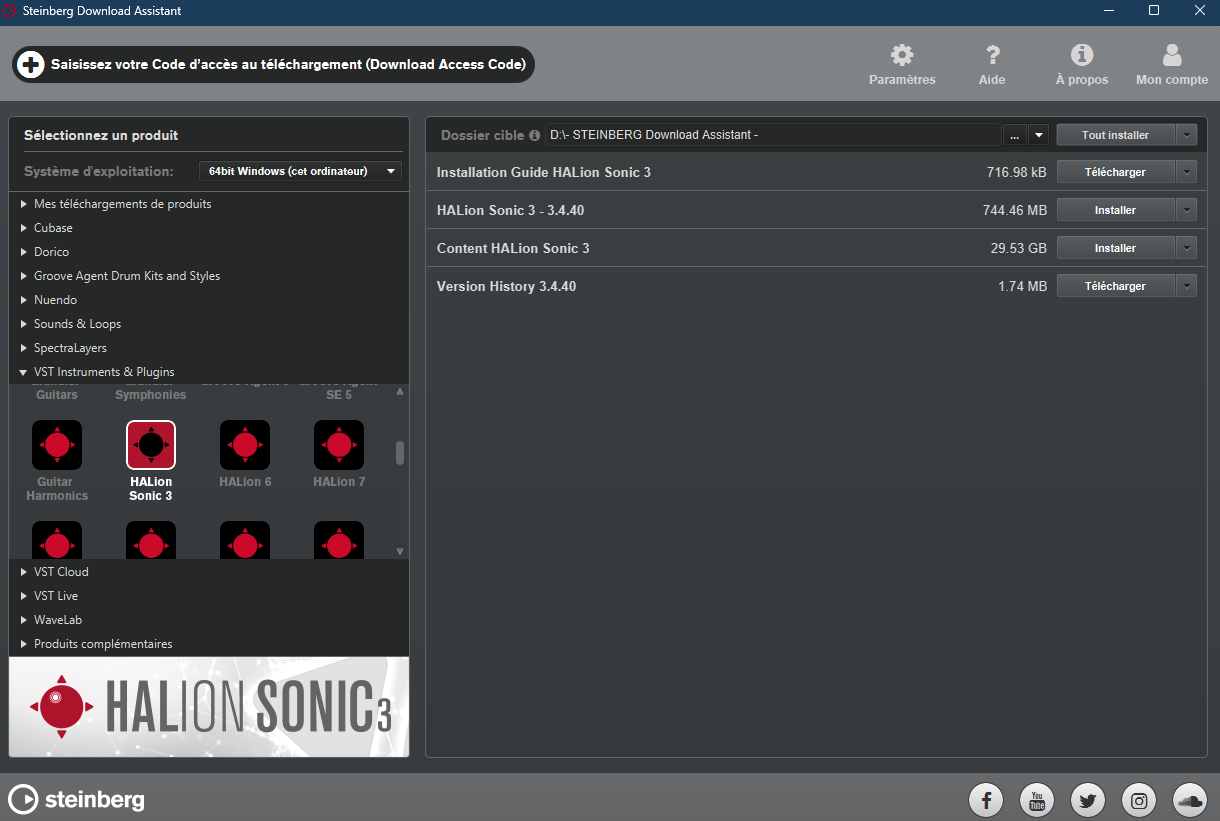This screenshot has height=821, width=1220.
Task: Open the Tout installer options arrow
Action: [x=1187, y=135]
